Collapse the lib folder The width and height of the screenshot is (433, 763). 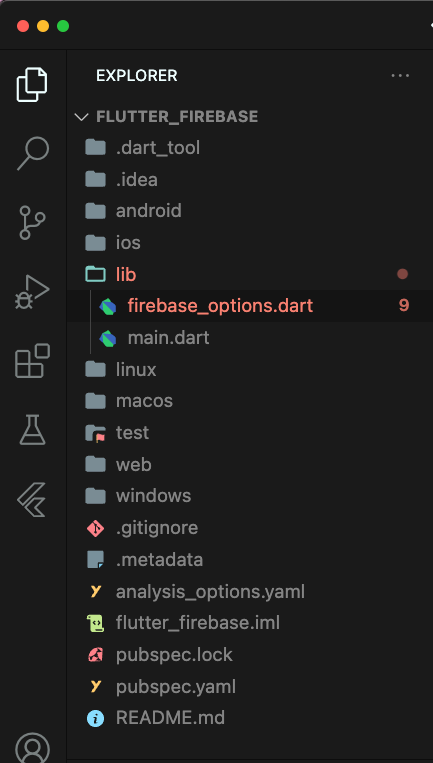point(249,274)
